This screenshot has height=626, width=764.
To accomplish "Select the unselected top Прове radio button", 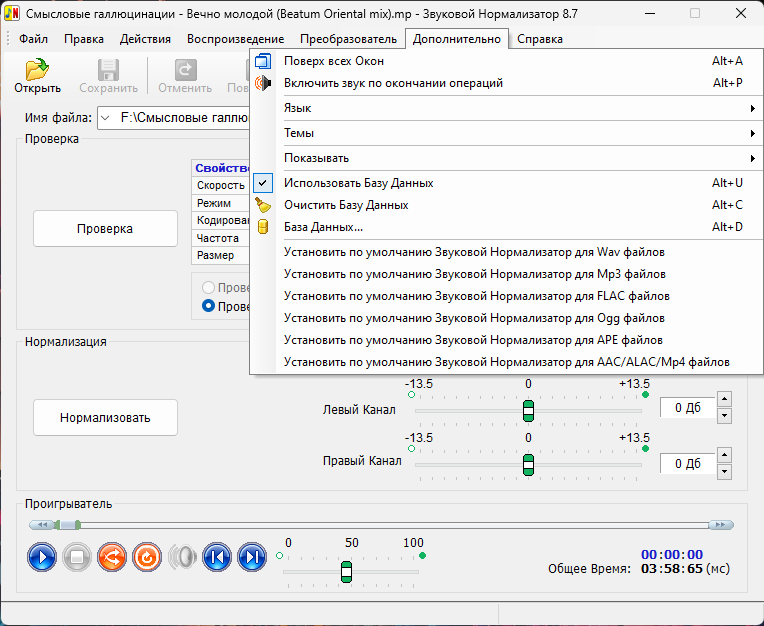I will [x=208, y=287].
